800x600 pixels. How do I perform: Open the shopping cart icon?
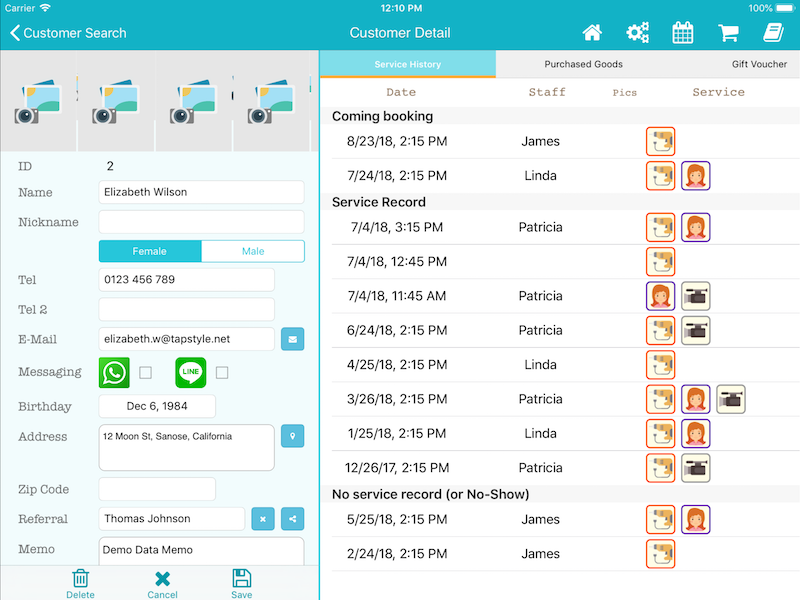pyautogui.click(x=728, y=33)
